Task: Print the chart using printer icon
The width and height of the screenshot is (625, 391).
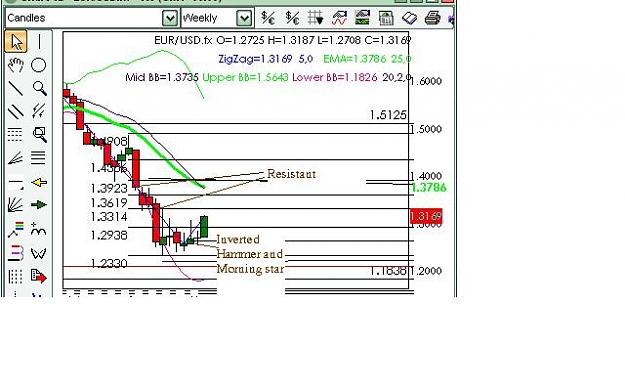Action: click(432, 18)
